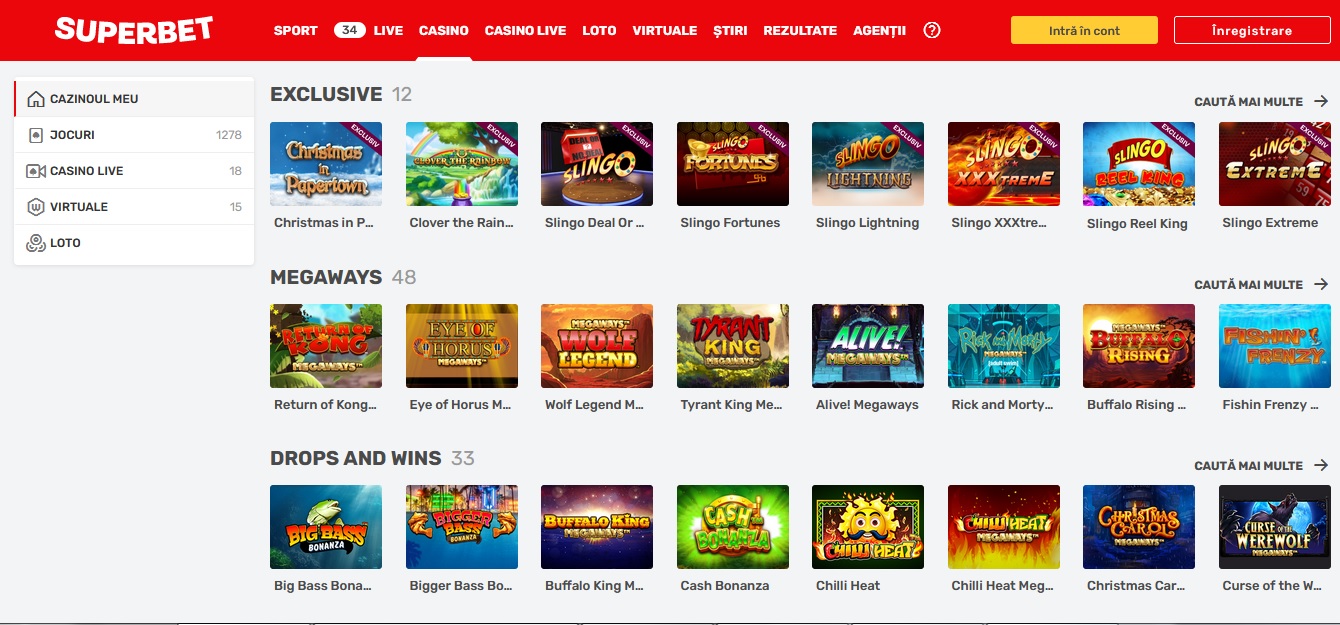Expand Megaways section via Caută mai multe arrow

click(x=1321, y=284)
